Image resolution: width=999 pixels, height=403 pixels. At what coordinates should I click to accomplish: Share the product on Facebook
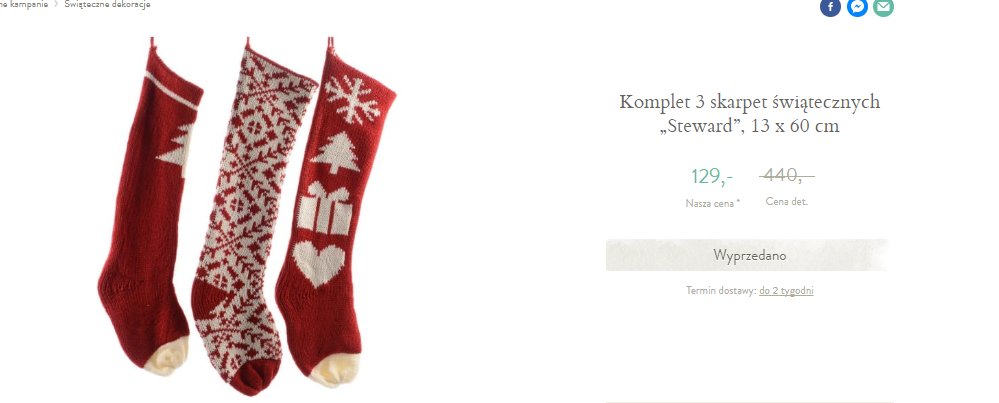point(830,7)
